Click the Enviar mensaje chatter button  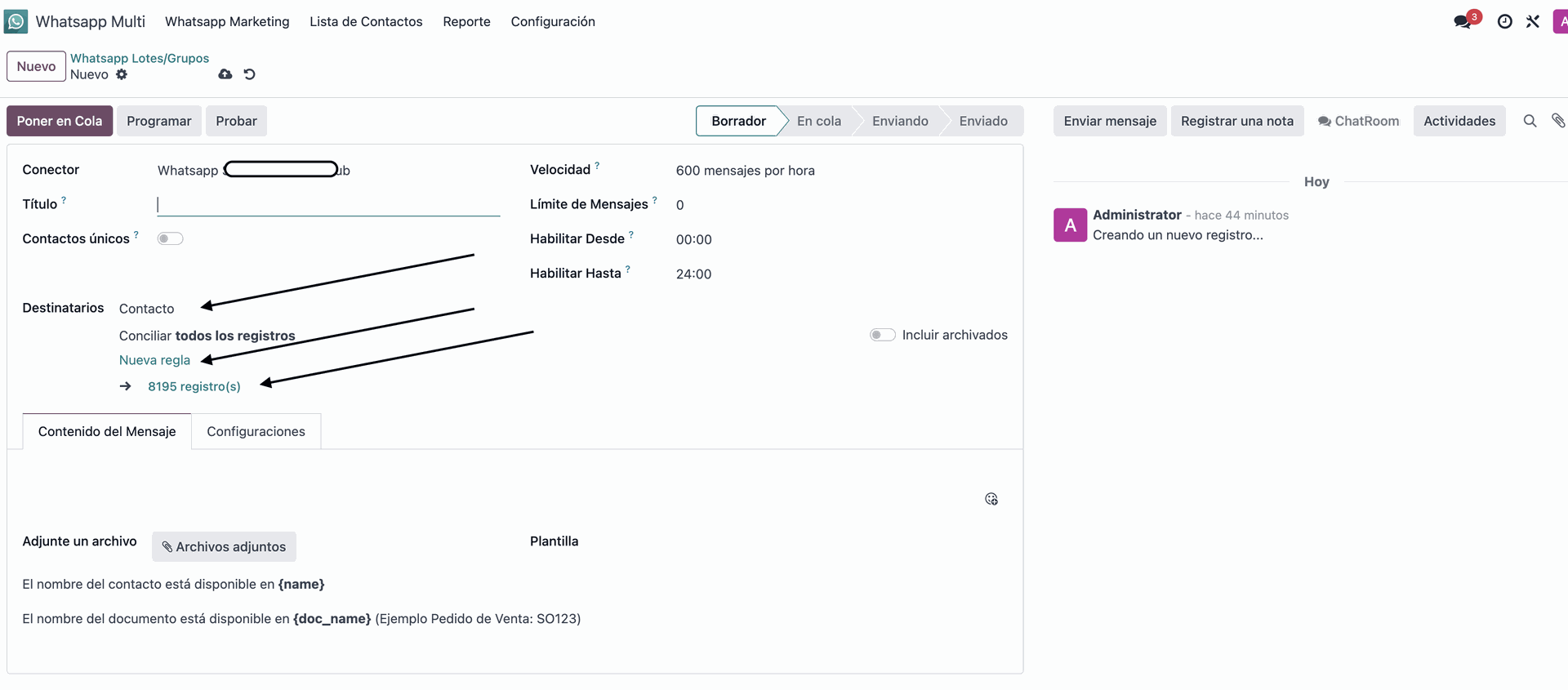pos(1110,121)
